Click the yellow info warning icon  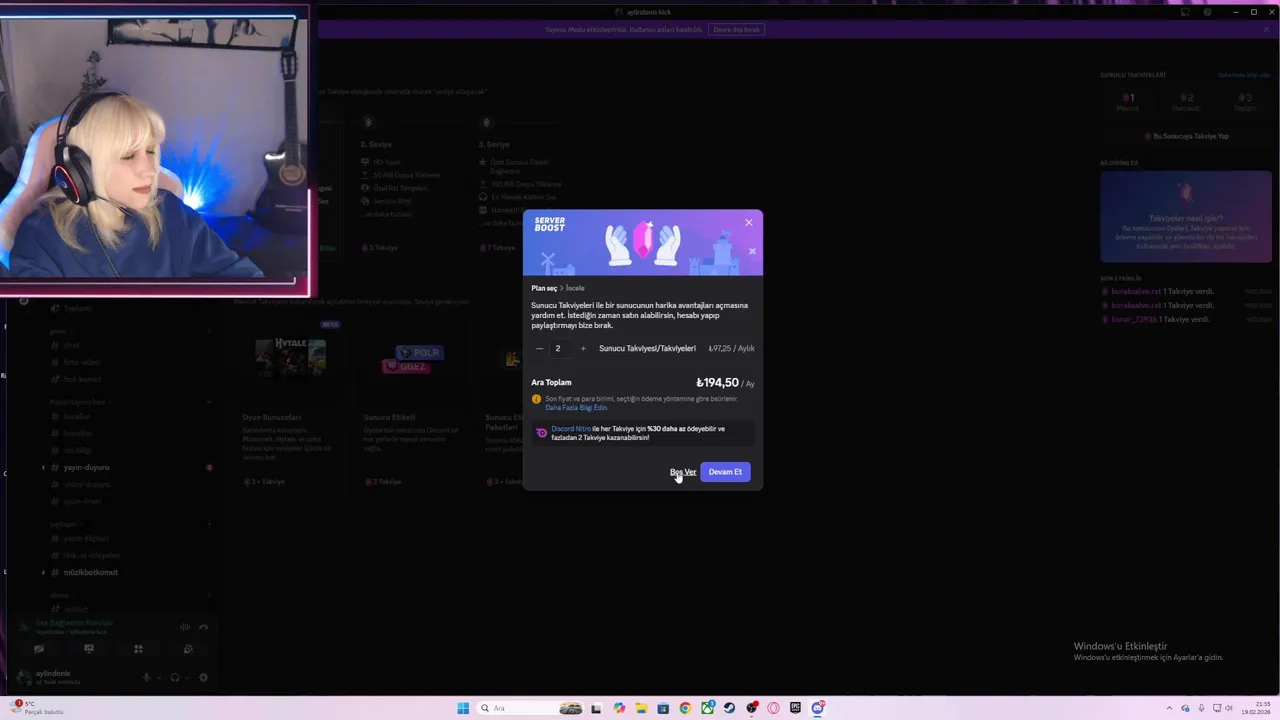click(x=537, y=399)
